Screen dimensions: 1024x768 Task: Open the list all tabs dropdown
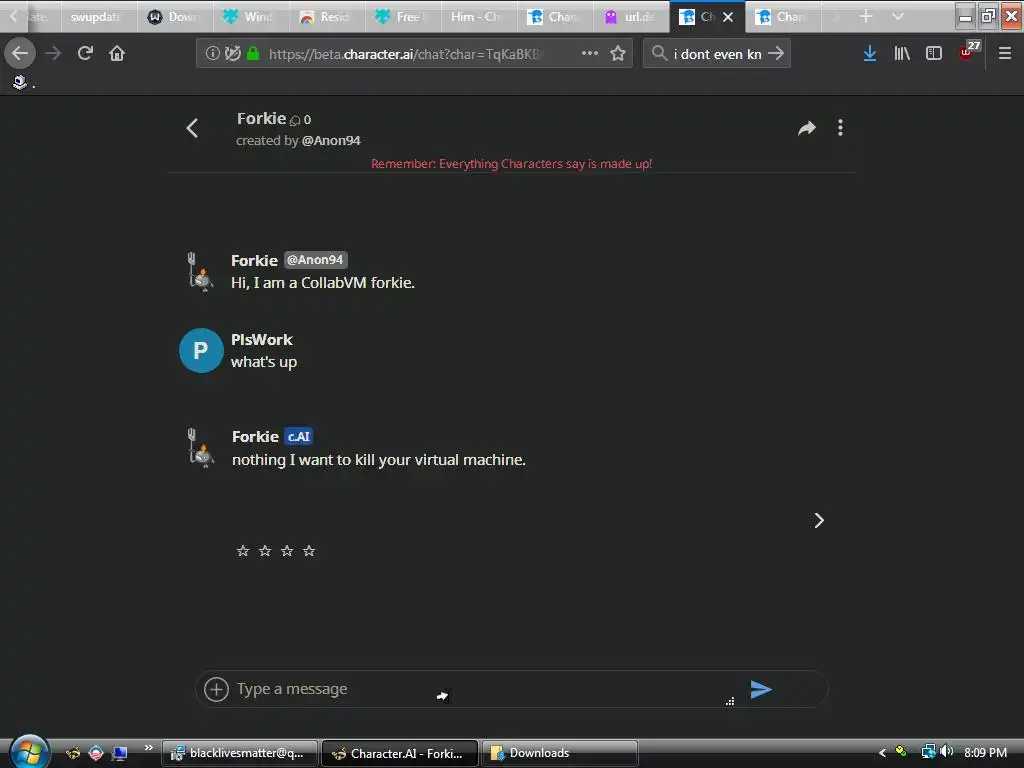(x=898, y=16)
